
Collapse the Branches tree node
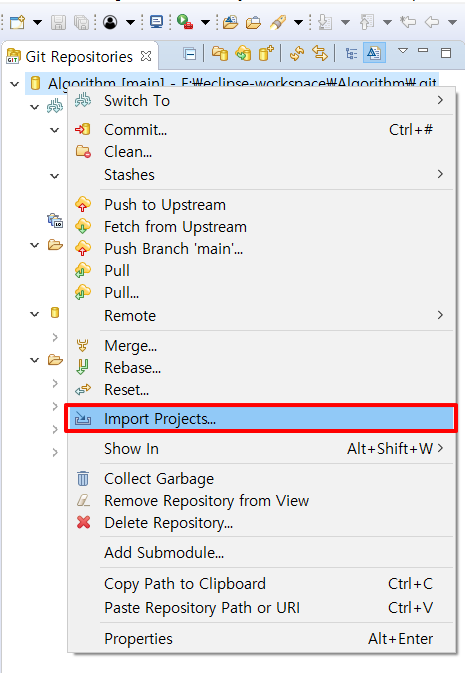tap(34, 107)
